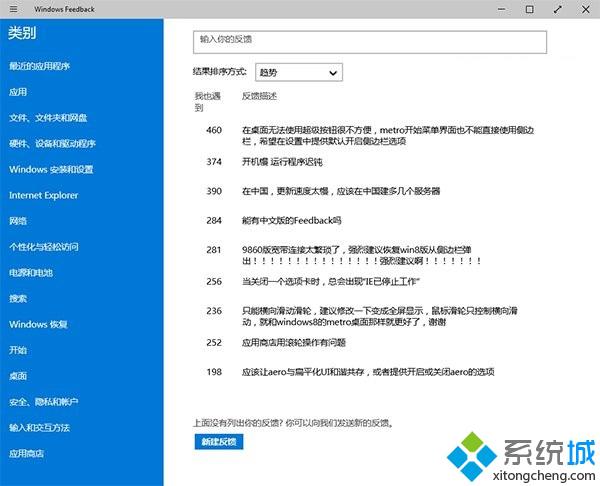The width and height of the screenshot is (600, 486).
Task: Click the 我也遇到 column header
Action: pos(207,102)
